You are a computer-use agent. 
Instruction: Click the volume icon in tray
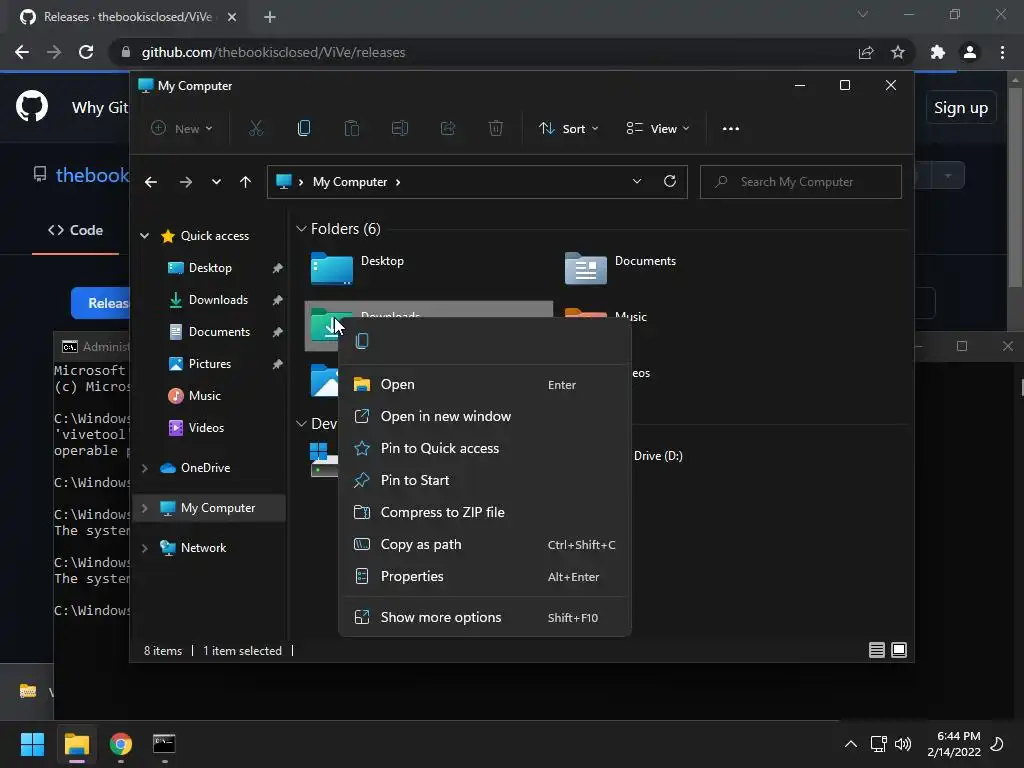[x=903, y=744]
